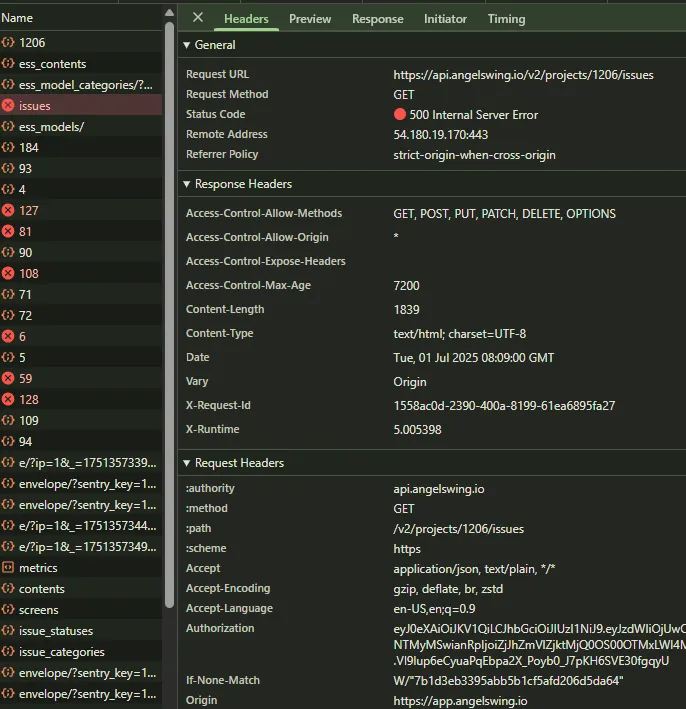Viewport: 686px width, 709px height.
Task: Open the Response tab
Action: pyautogui.click(x=378, y=19)
